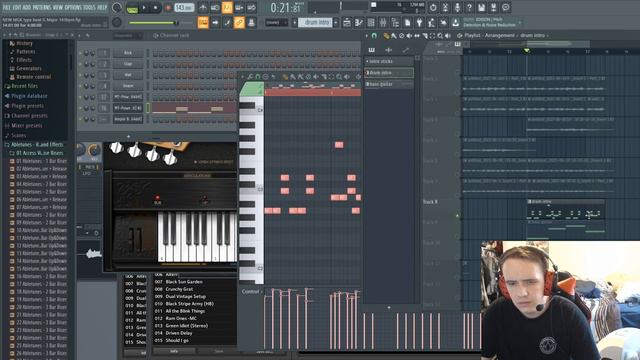Click the Record button
Screen dimensions: 640x360
point(167,8)
